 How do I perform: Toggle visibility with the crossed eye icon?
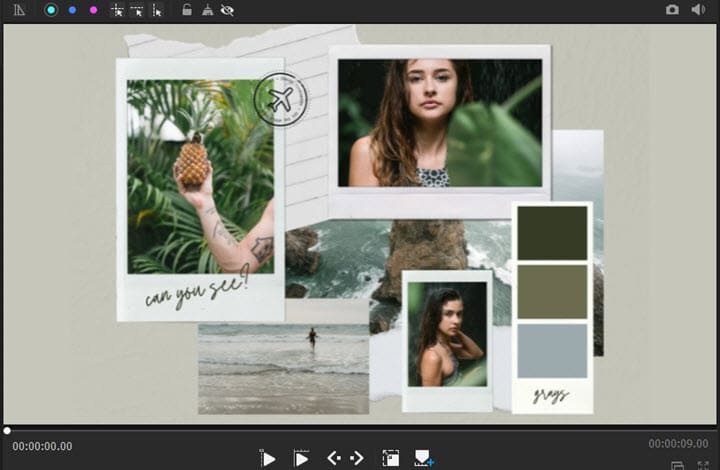pyautogui.click(x=227, y=10)
